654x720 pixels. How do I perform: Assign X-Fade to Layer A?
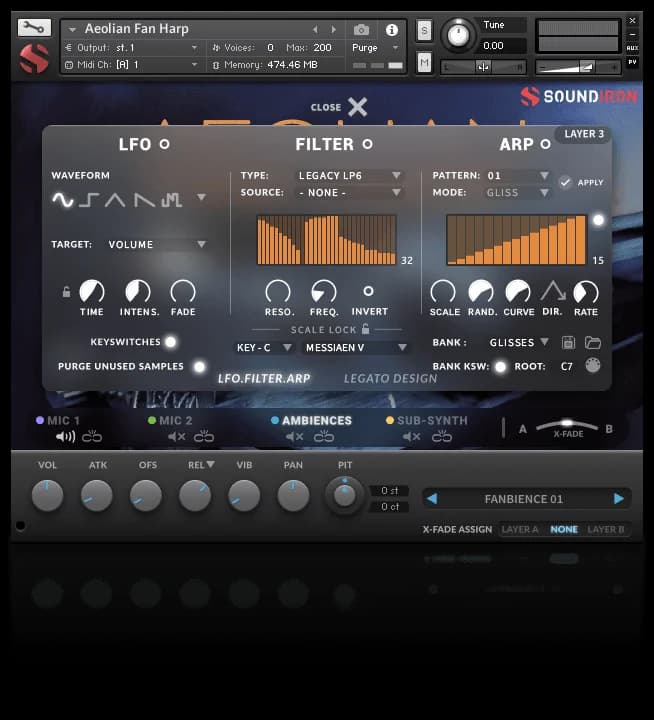[520, 529]
